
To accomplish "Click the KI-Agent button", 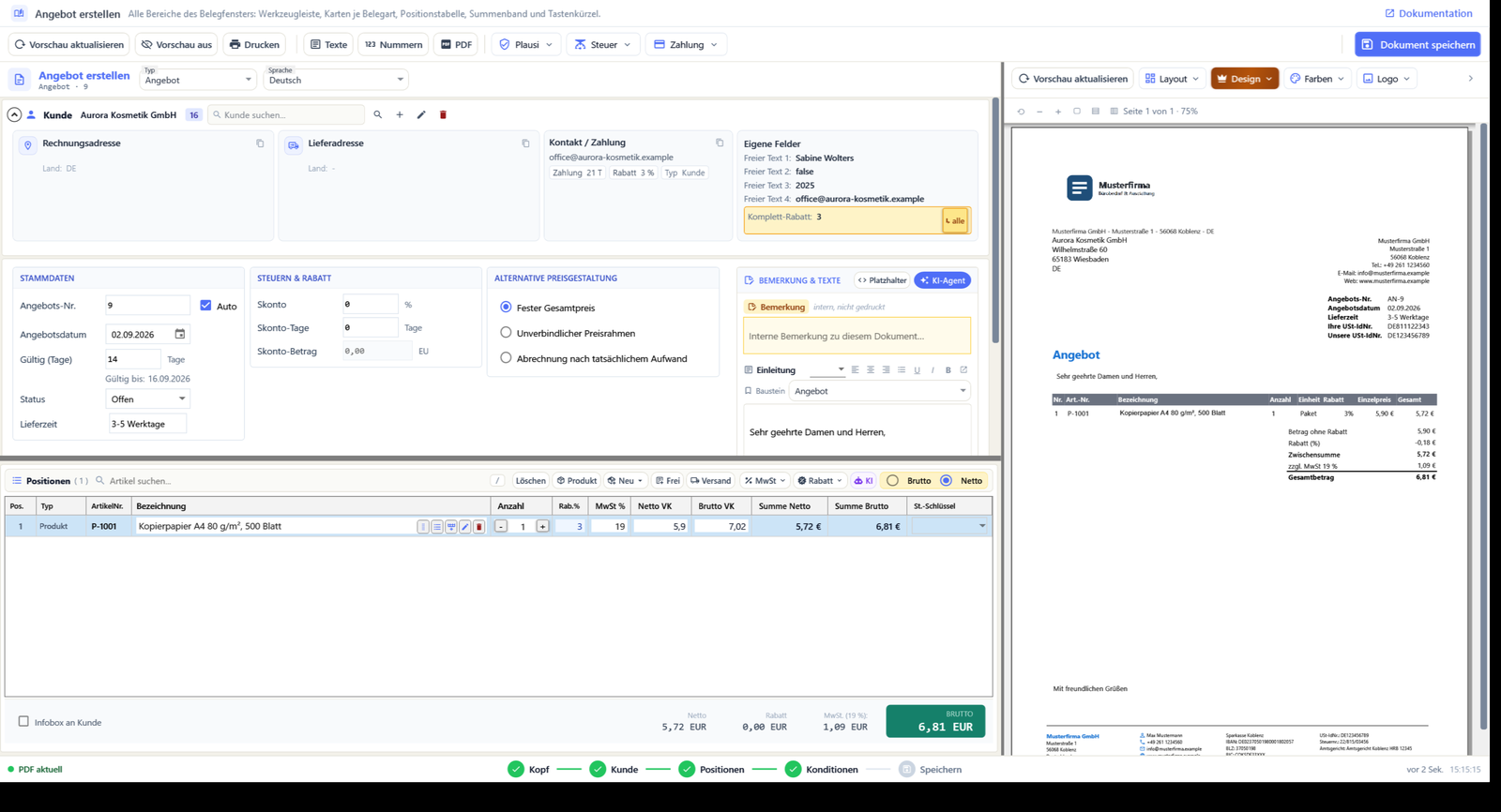I will 942,280.
